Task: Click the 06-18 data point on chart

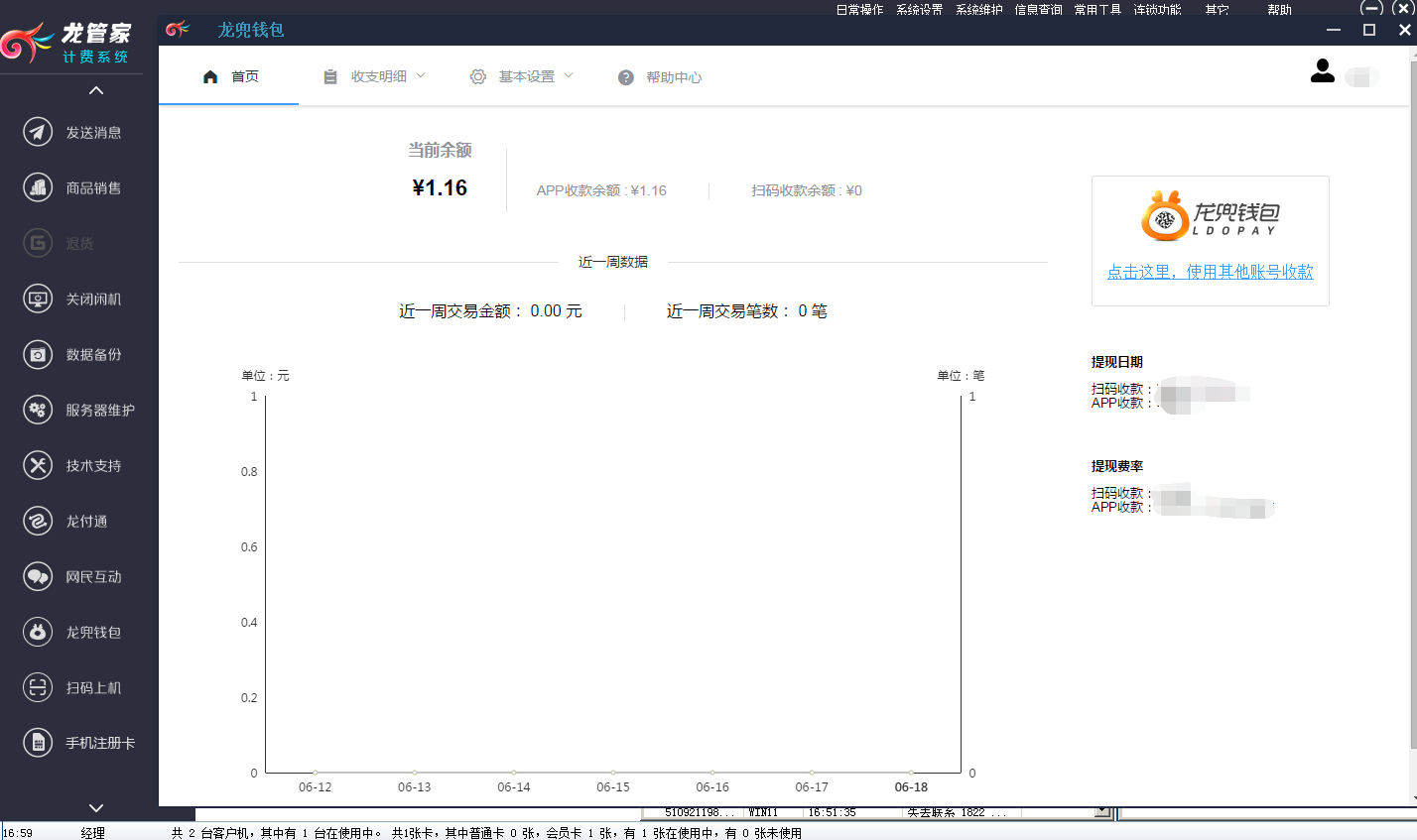Action: point(911,773)
